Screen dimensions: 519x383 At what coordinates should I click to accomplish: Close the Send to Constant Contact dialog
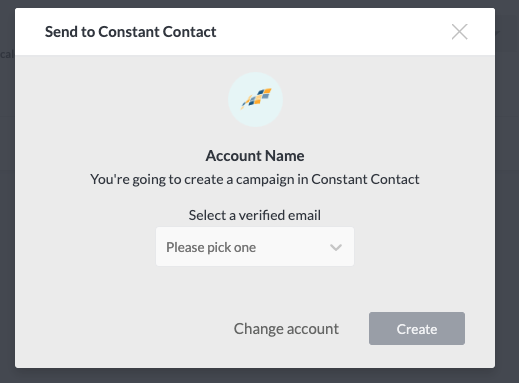pos(459,32)
